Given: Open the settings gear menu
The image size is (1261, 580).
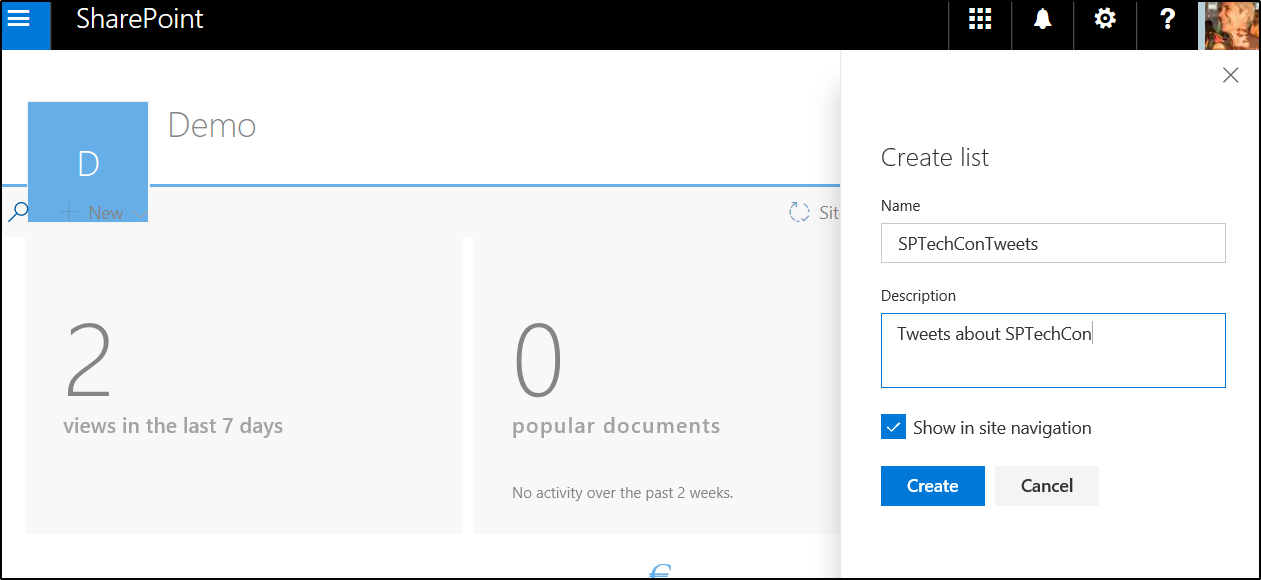Looking at the screenshot, I should (x=1105, y=20).
